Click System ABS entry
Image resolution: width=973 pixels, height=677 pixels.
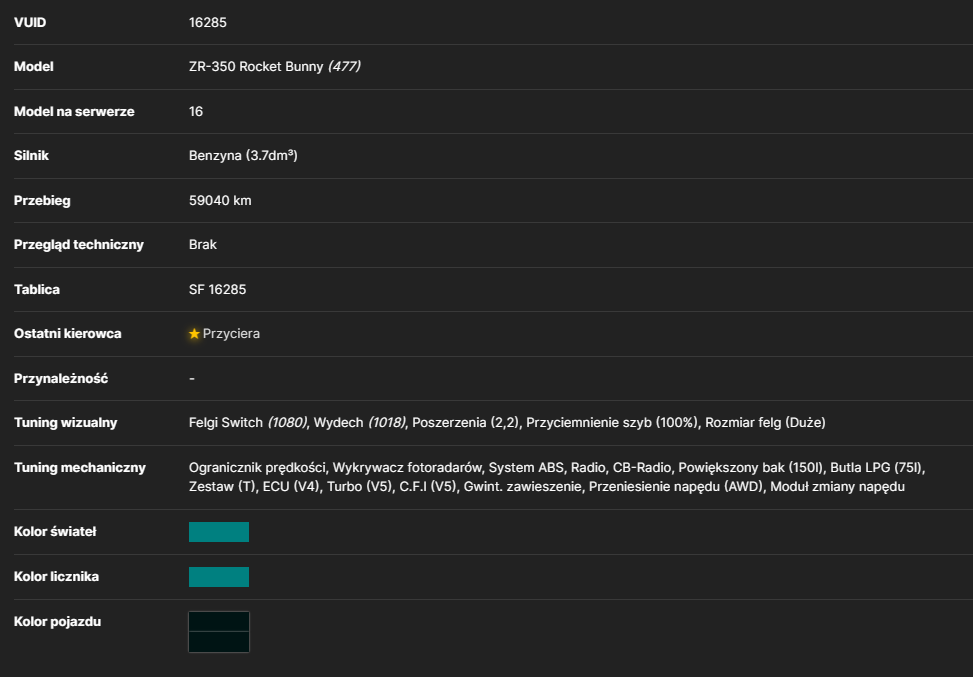526,468
